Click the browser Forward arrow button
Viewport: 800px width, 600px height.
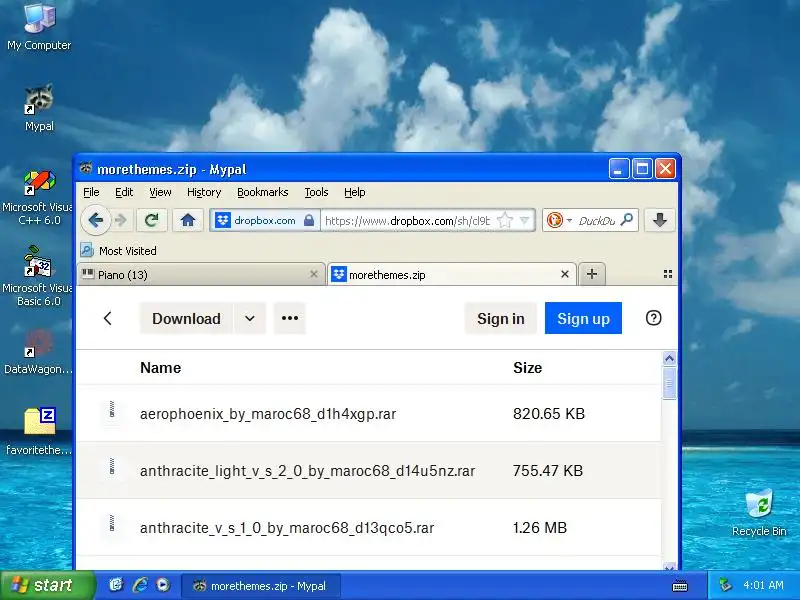[121, 220]
